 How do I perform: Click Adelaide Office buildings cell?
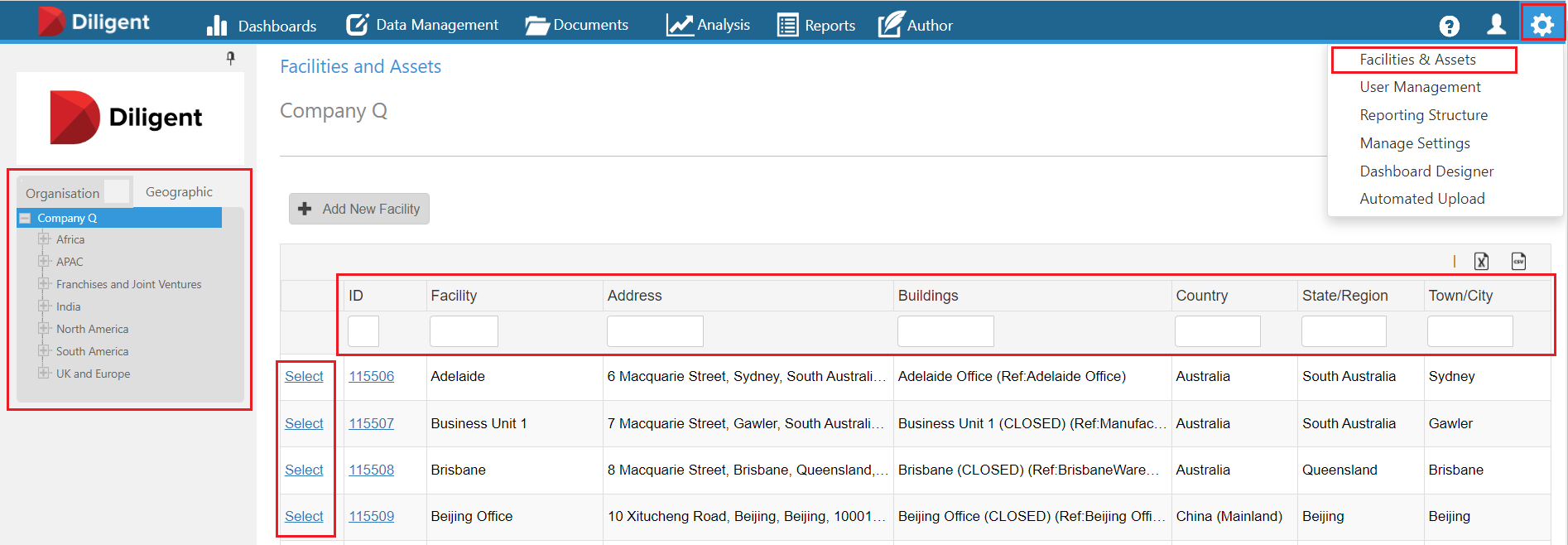click(1012, 376)
